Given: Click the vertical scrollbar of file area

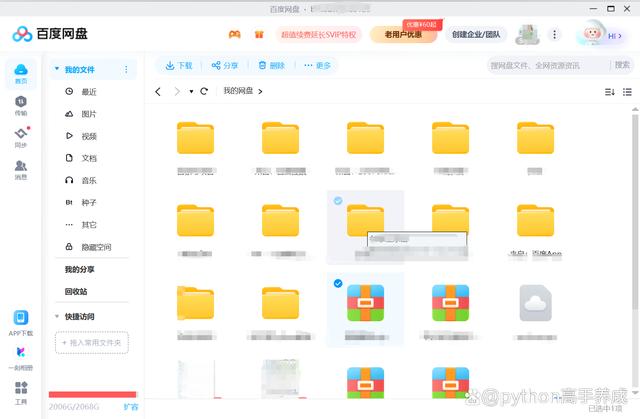Looking at the screenshot, I should point(635,210).
